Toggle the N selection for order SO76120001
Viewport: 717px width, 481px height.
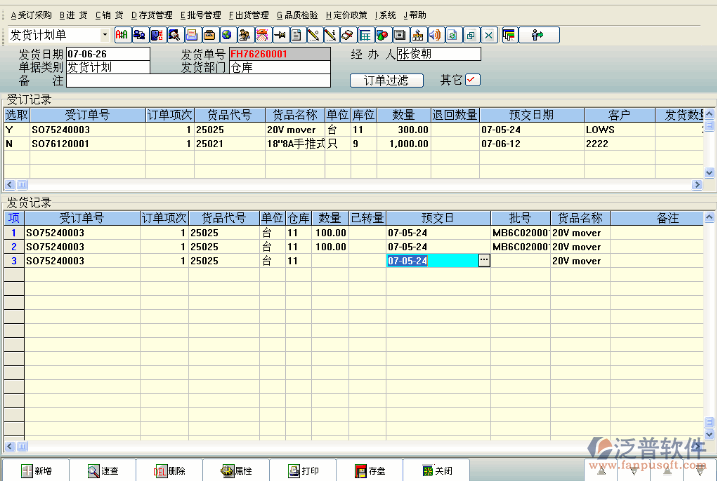click(x=10, y=143)
